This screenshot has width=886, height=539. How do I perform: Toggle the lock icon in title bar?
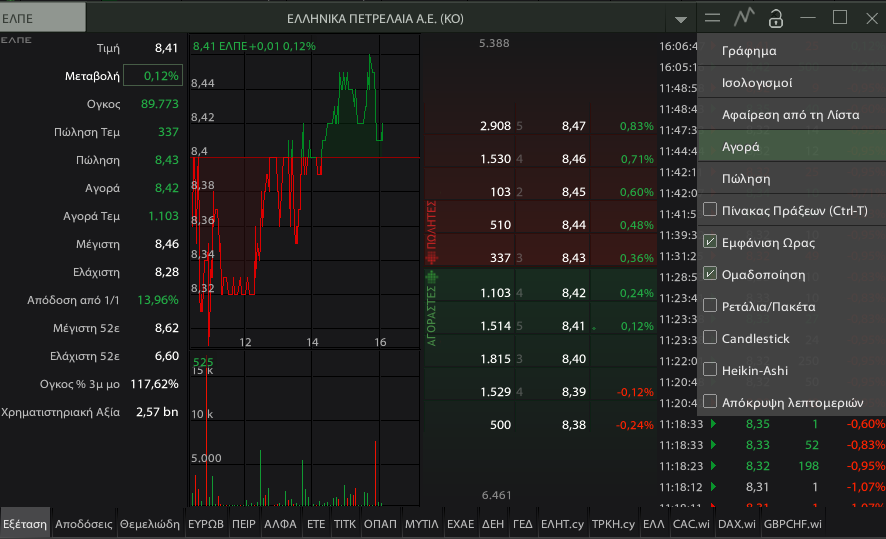click(776, 19)
